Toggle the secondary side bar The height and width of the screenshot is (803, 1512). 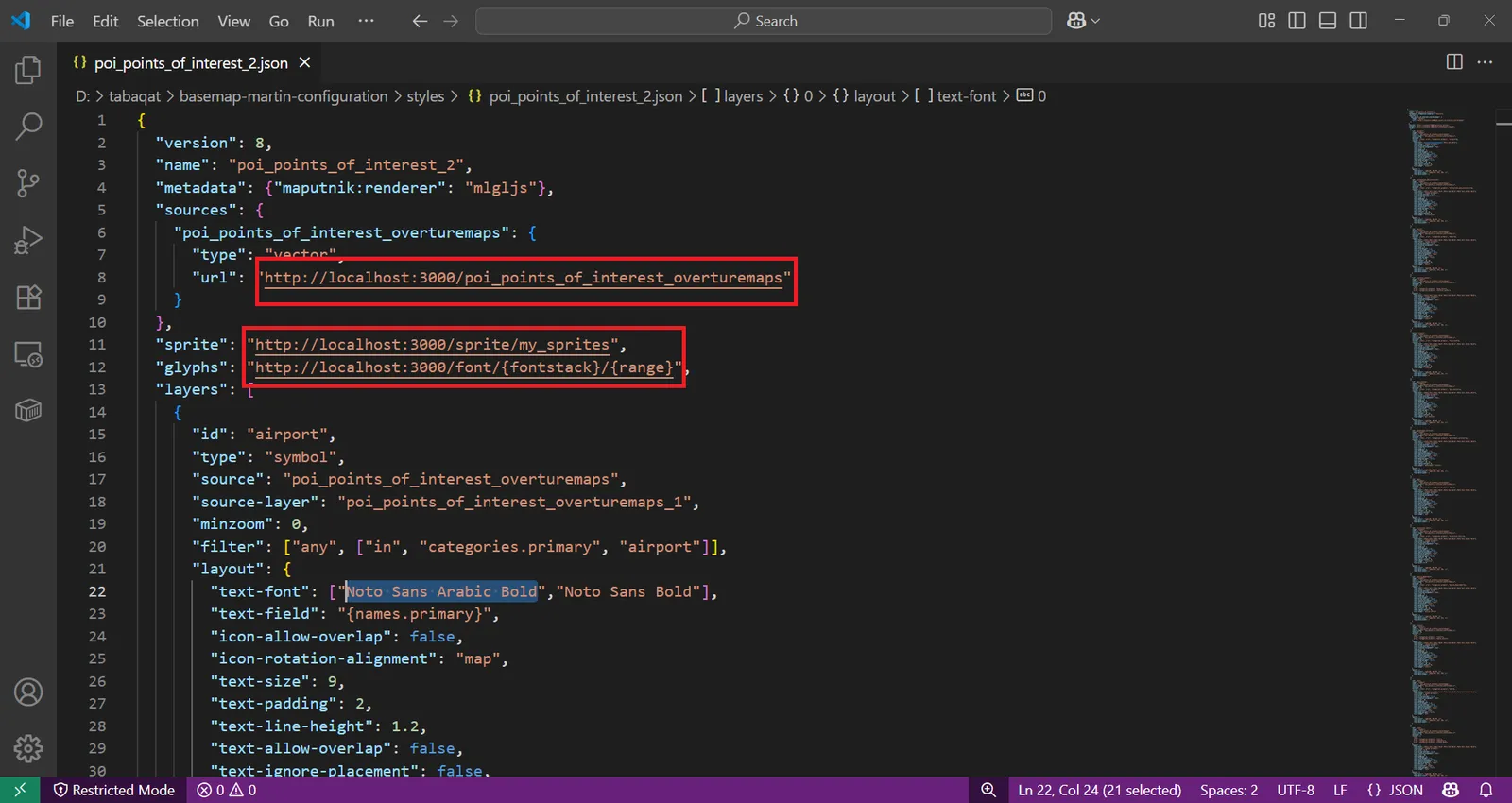pos(1358,21)
